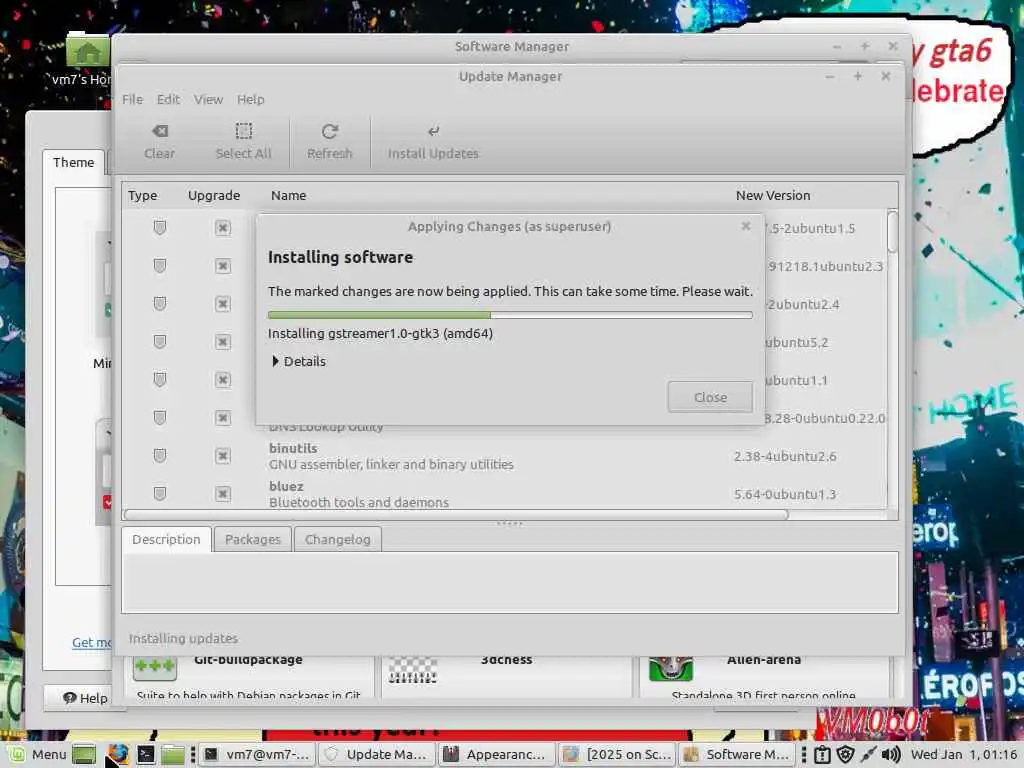Click the Select All toolbar icon

(243, 142)
